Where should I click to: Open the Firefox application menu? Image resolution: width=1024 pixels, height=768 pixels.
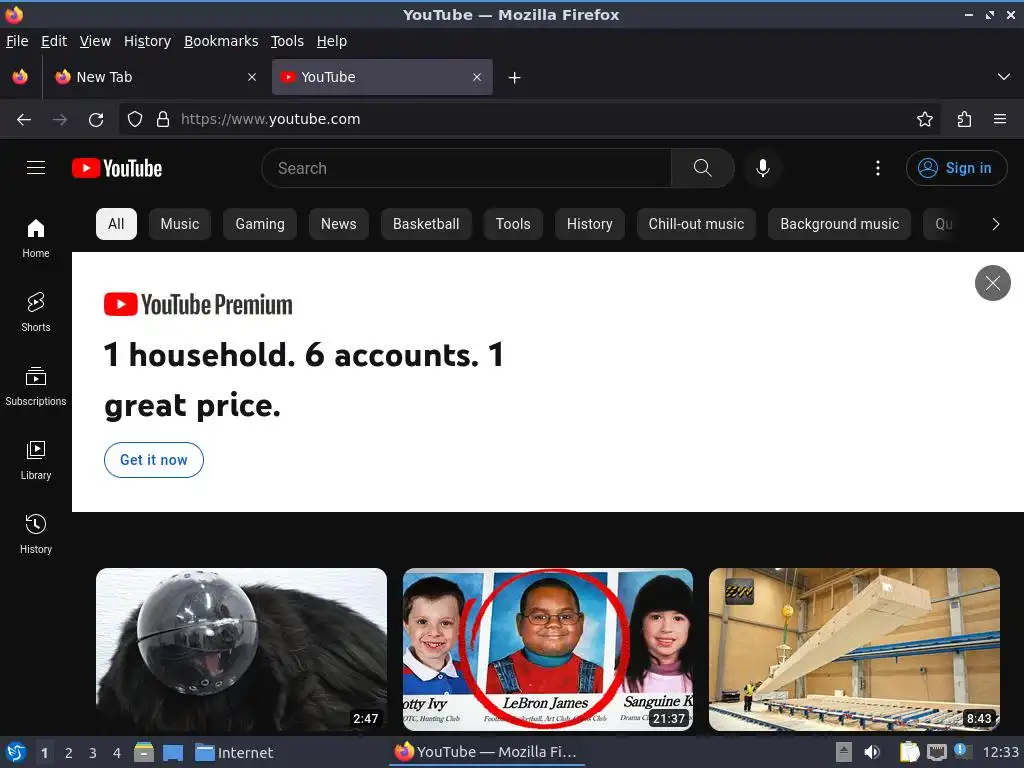tap(1000, 120)
